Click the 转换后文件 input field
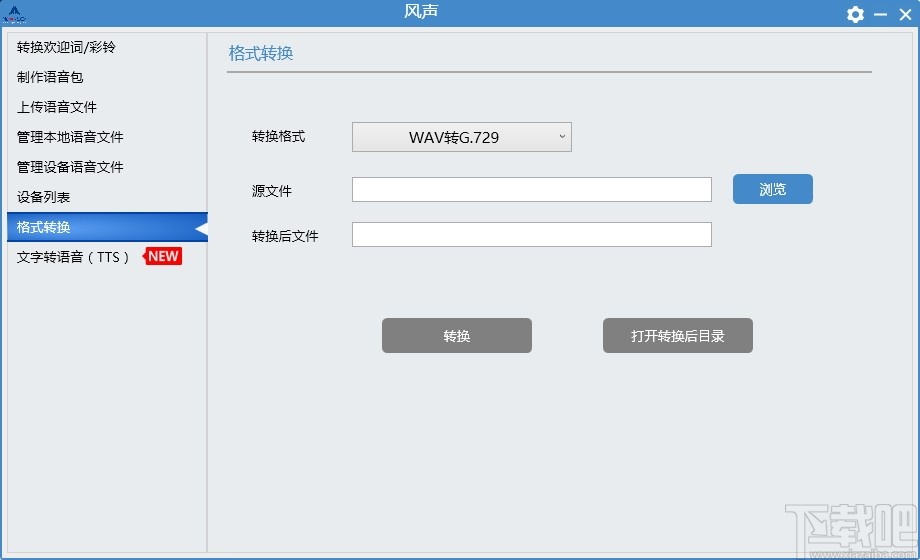Screen dimensions: 920x560 coord(532,235)
